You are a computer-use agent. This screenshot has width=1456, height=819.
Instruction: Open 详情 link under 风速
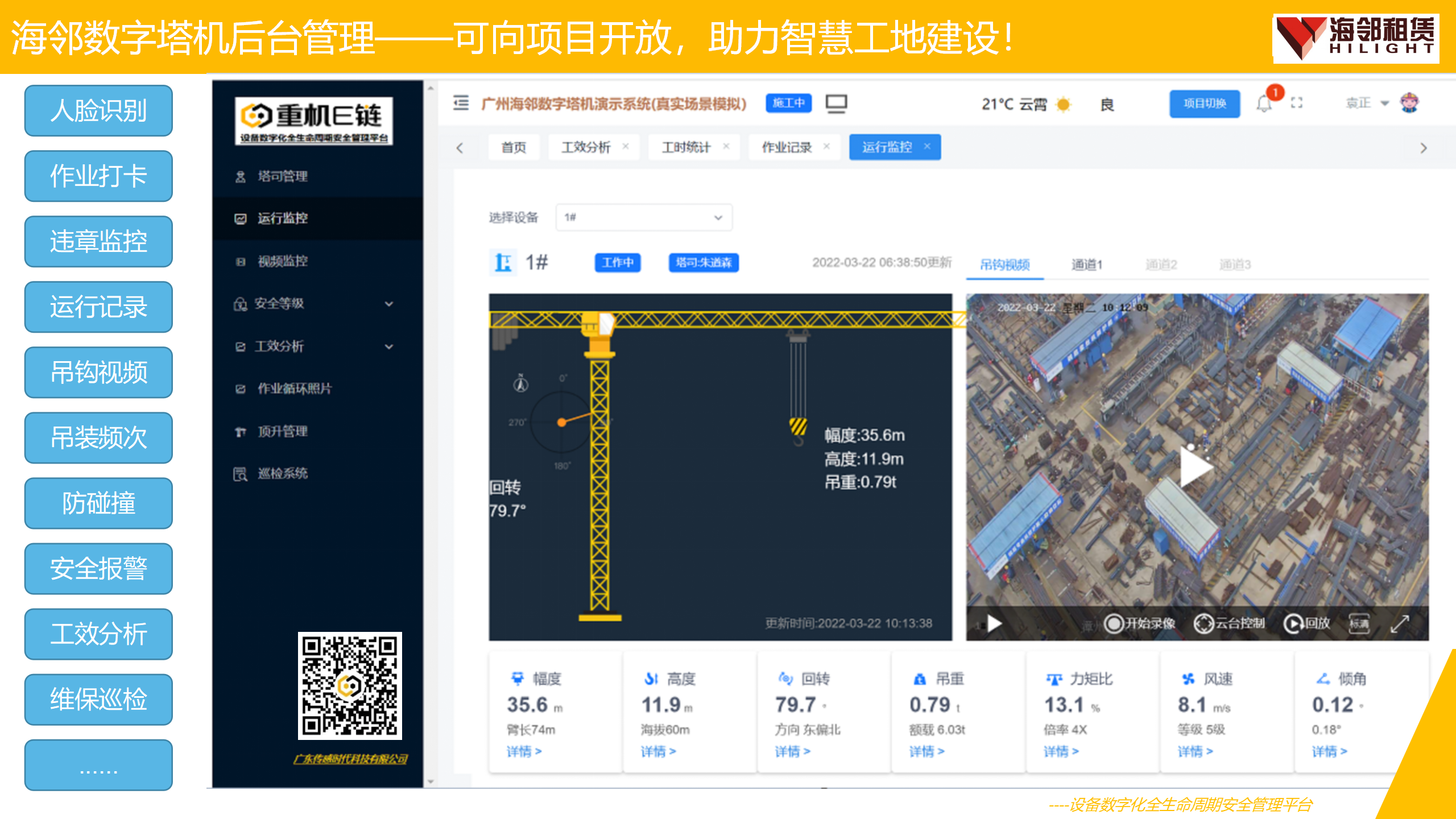coord(1195,751)
